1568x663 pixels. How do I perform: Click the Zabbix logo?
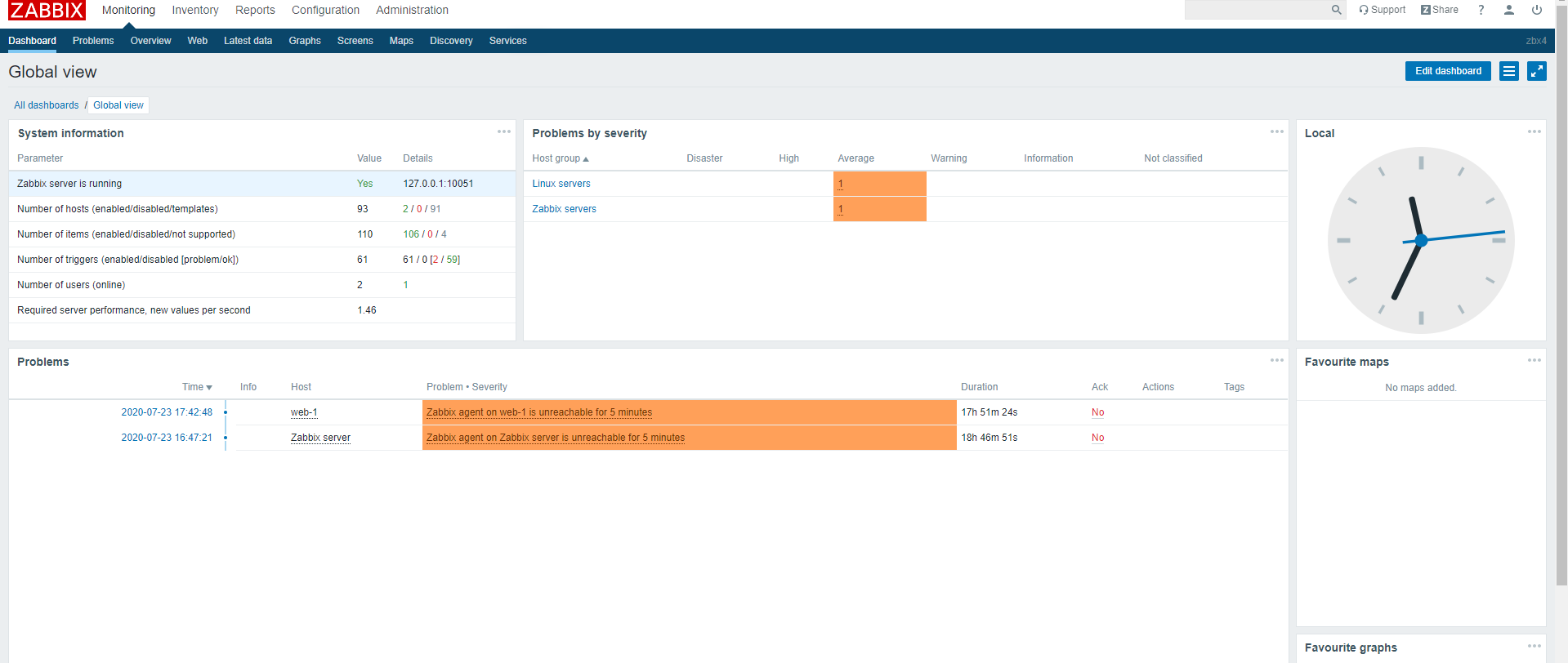[x=47, y=11]
